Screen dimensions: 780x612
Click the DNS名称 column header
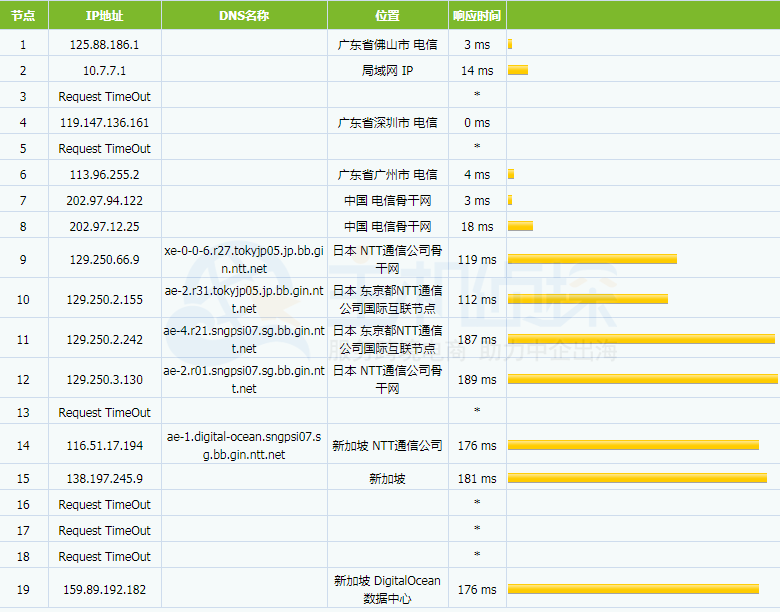(x=244, y=17)
